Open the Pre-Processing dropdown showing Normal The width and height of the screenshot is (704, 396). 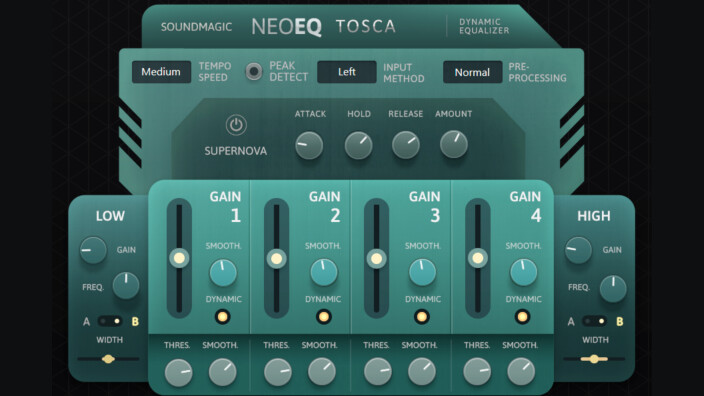tap(472, 72)
